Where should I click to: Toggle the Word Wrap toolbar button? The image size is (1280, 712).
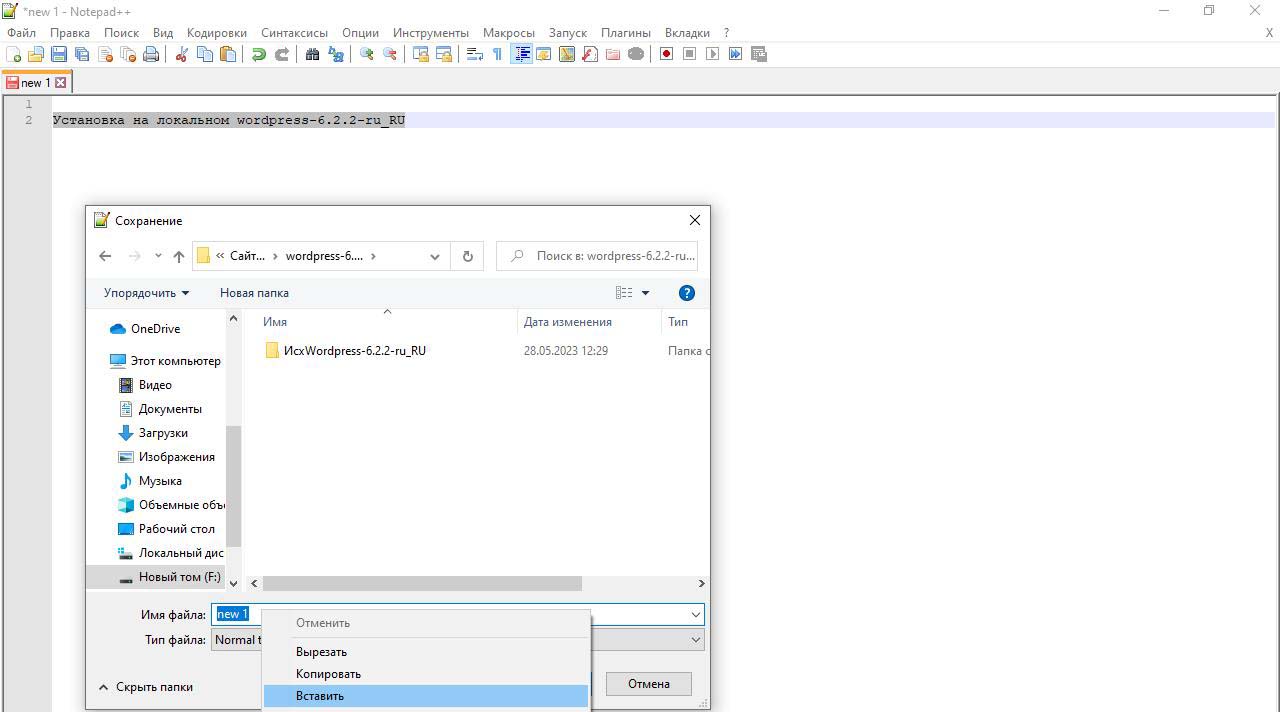[x=475, y=54]
